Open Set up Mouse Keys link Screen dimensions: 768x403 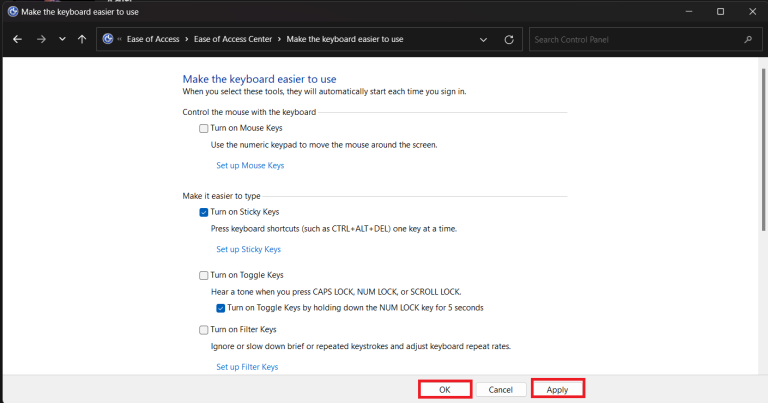coord(250,165)
